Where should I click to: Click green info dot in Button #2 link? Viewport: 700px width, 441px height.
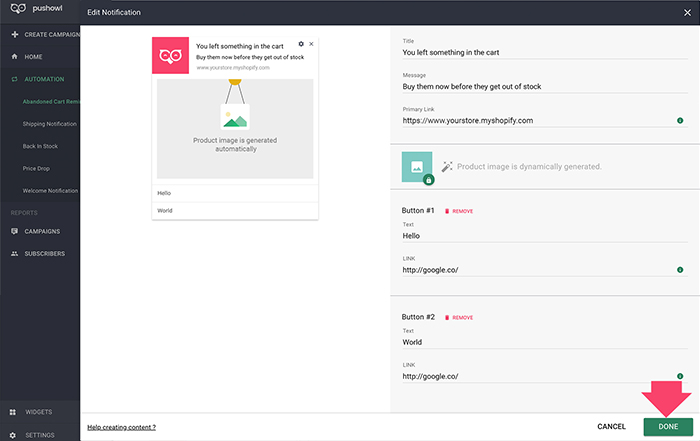click(x=680, y=376)
